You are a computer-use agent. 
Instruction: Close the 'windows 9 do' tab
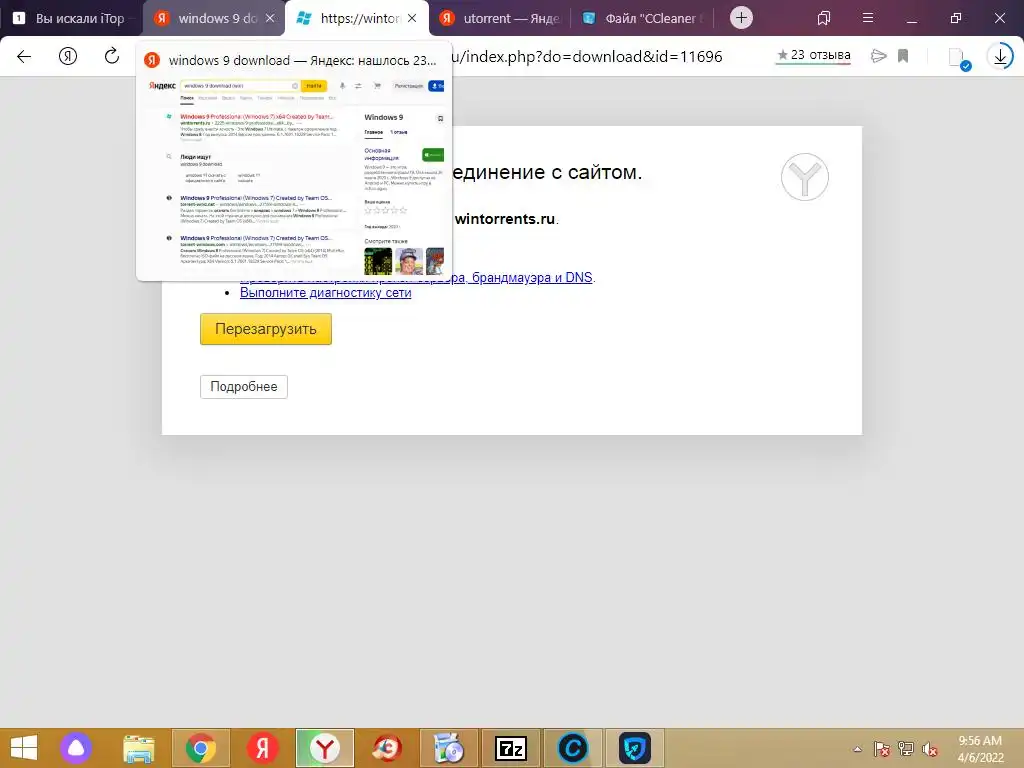pyautogui.click(x=270, y=18)
